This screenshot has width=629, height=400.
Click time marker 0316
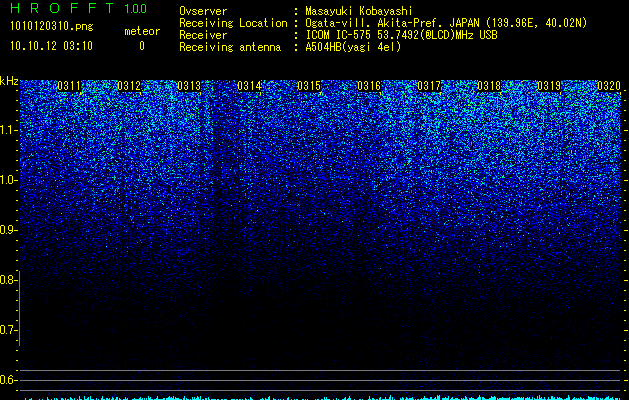point(369,86)
